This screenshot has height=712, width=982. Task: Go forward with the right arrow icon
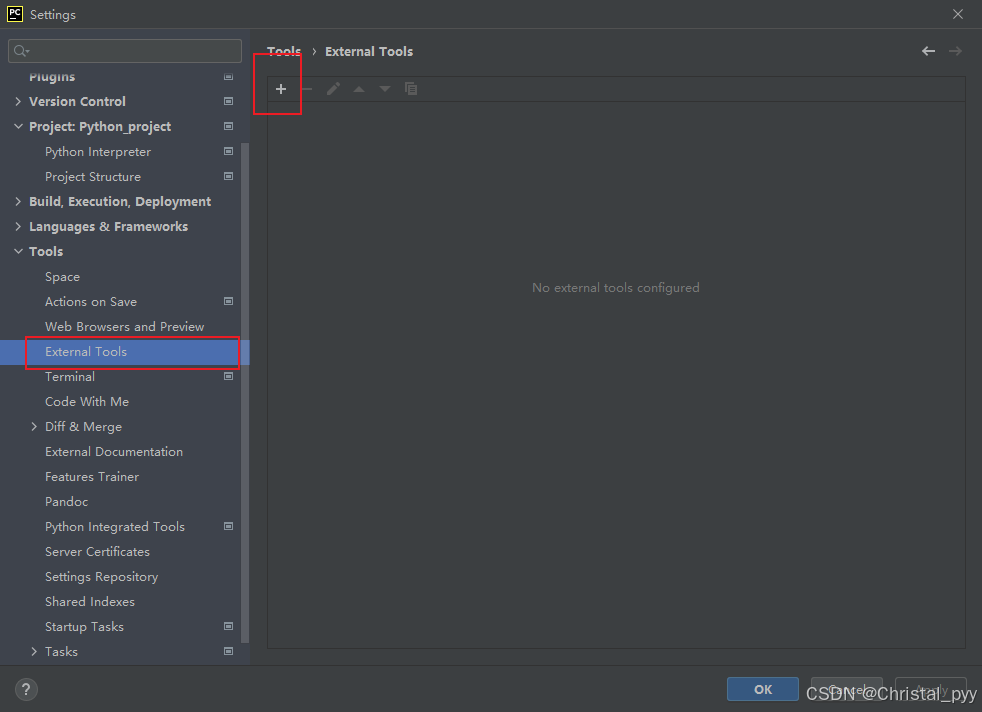955,51
